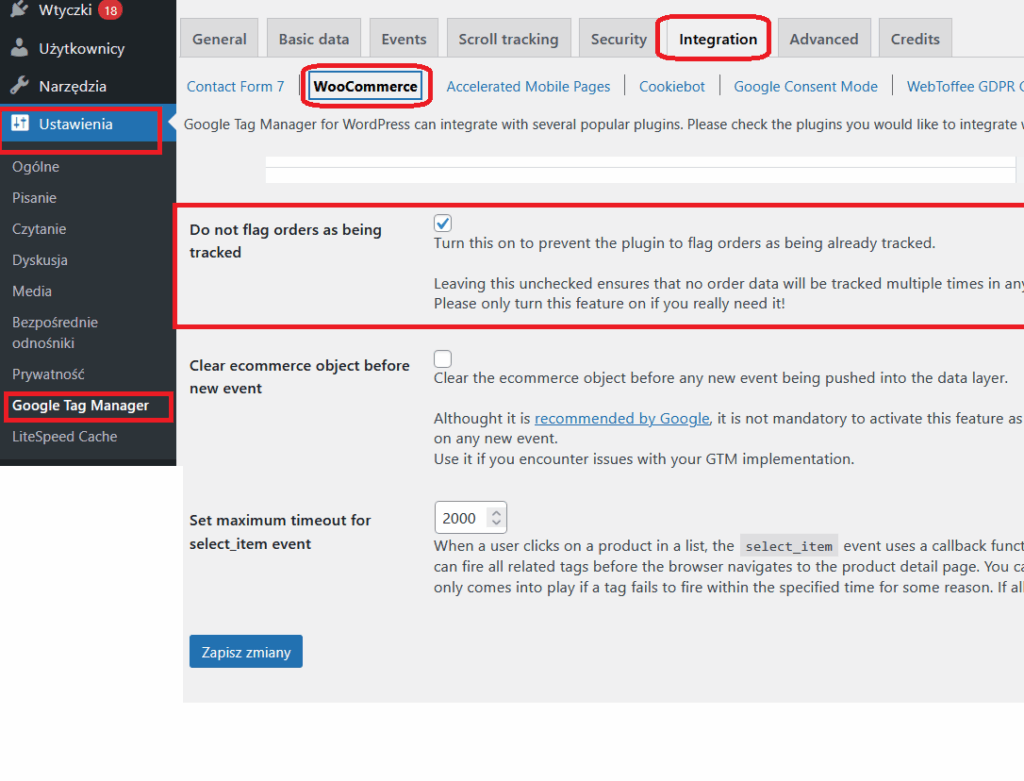Open the Google Consent Mode subtab
This screenshot has width=1024, height=781.
805,86
